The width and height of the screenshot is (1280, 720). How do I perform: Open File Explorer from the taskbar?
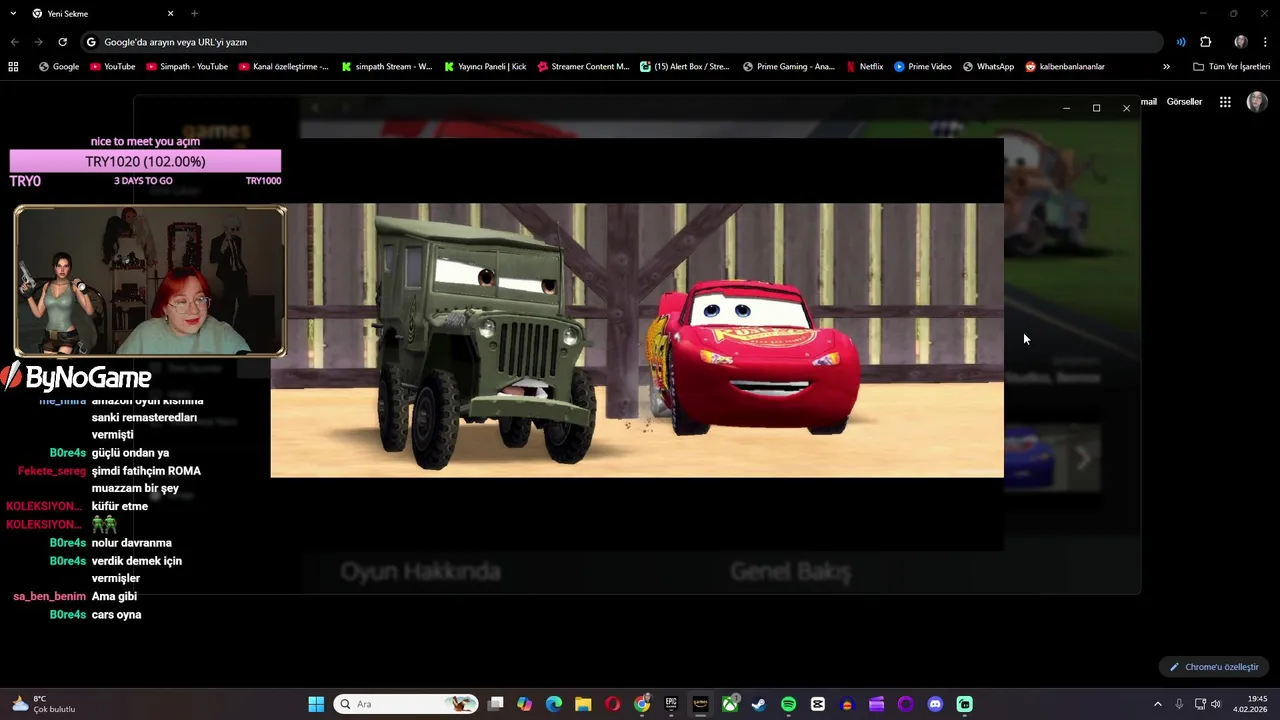point(583,704)
